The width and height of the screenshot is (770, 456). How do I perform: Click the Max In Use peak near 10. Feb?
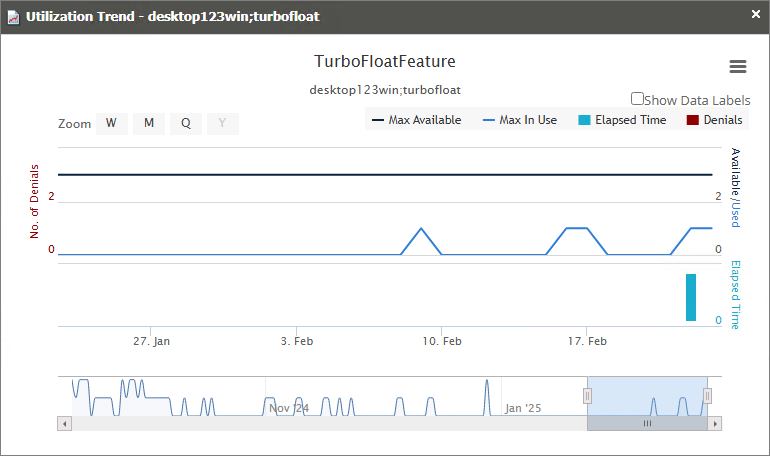[x=421, y=228]
